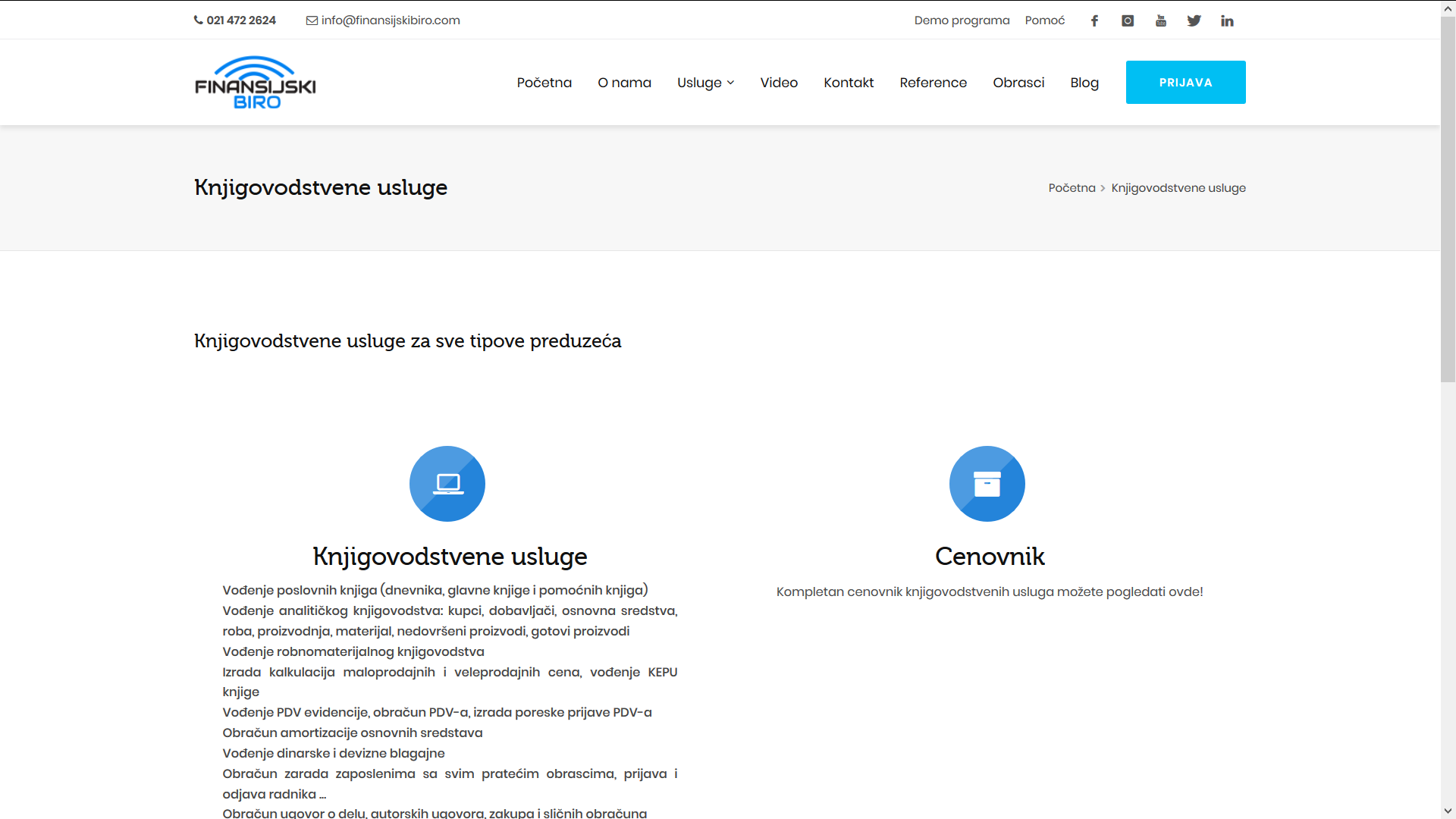
Task: Navigate to the Video page
Action: 779,83
